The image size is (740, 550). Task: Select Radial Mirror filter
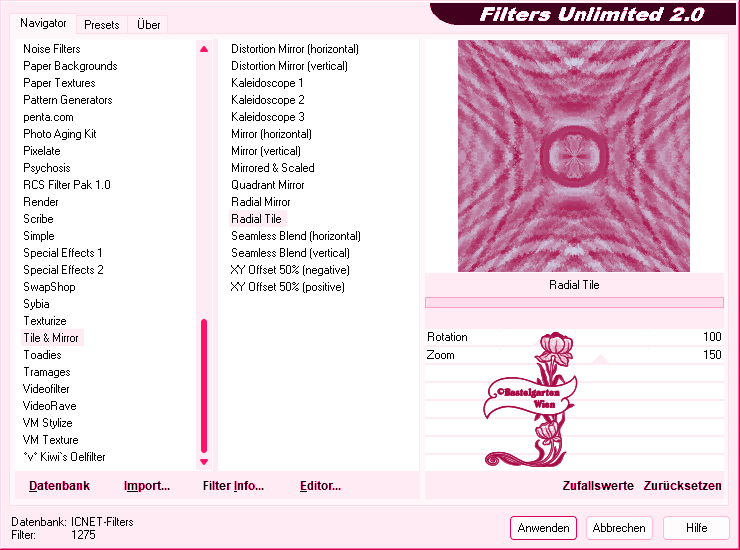pyautogui.click(x=261, y=202)
